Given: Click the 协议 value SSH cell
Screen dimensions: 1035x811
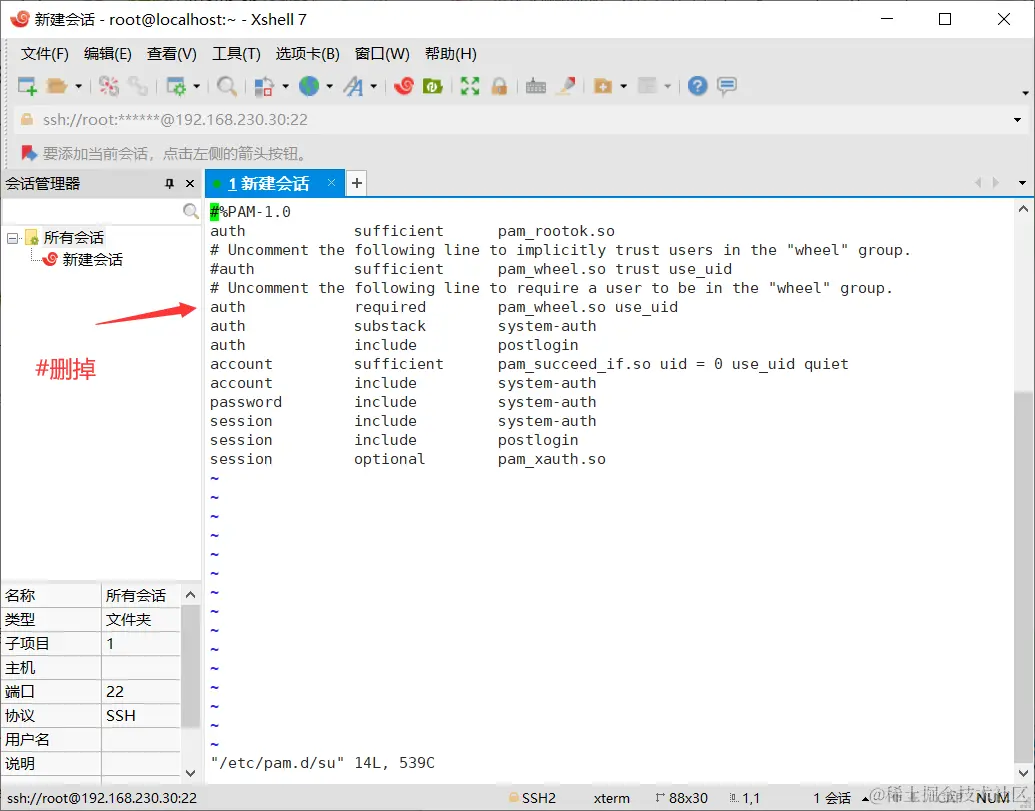Looking at the screenshot, I should [x=141, y=715].
